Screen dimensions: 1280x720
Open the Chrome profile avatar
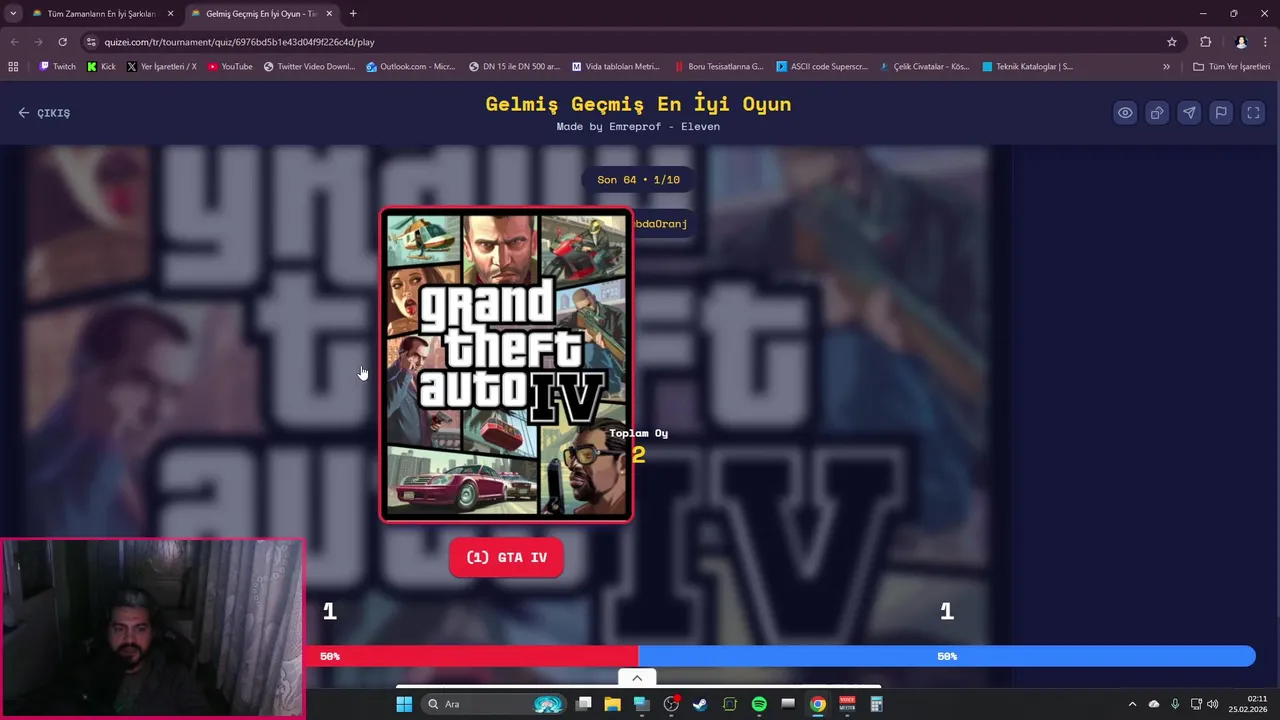(1241, 42)
